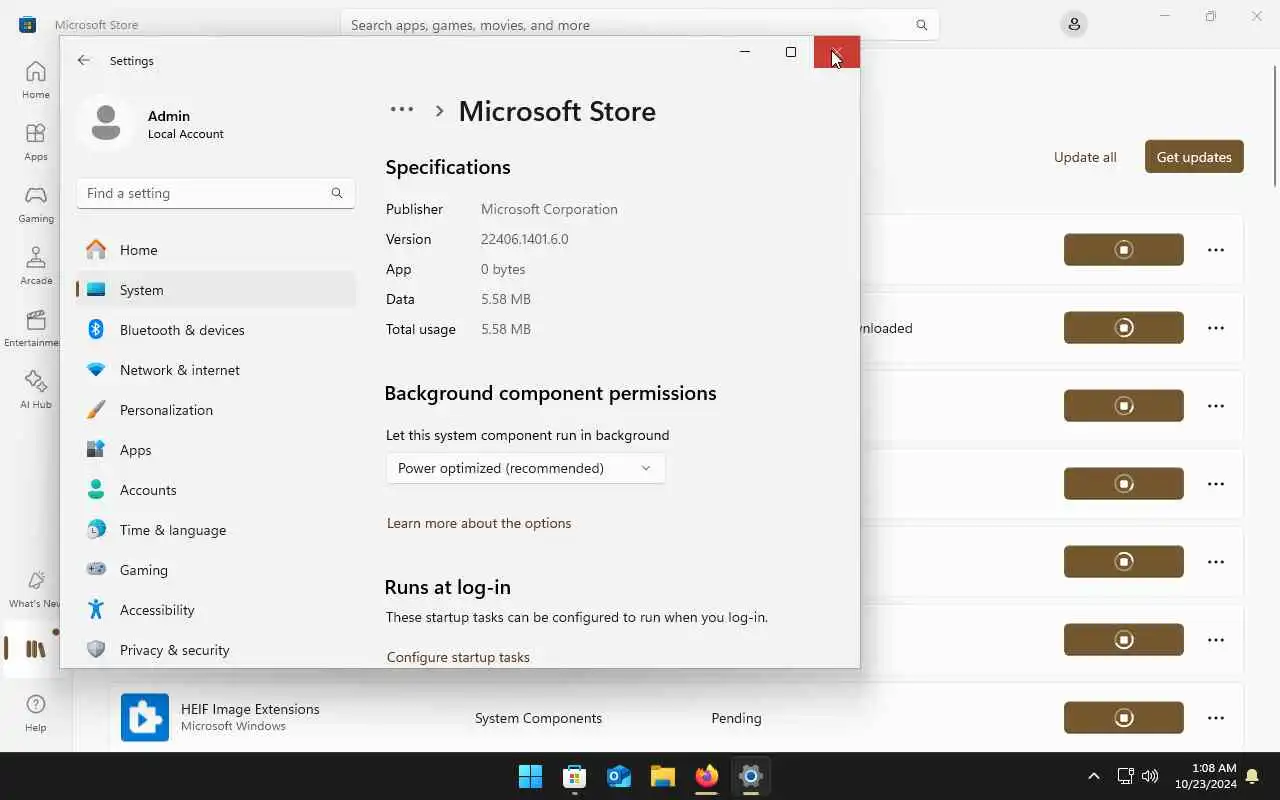
Task: Open Gaming section in Microsoft Store sidebar
Action: (x=35, y=204)
